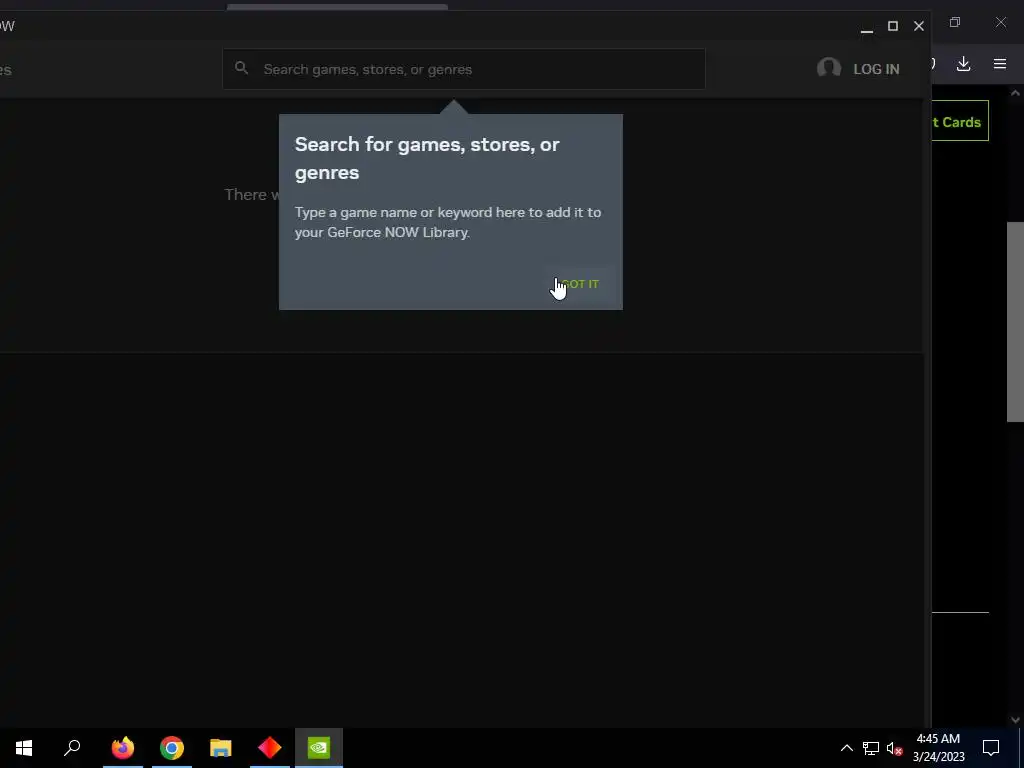1024x768 pixels.
Task: Click the green Cards button in background window
Action: (x=960, y=121)
